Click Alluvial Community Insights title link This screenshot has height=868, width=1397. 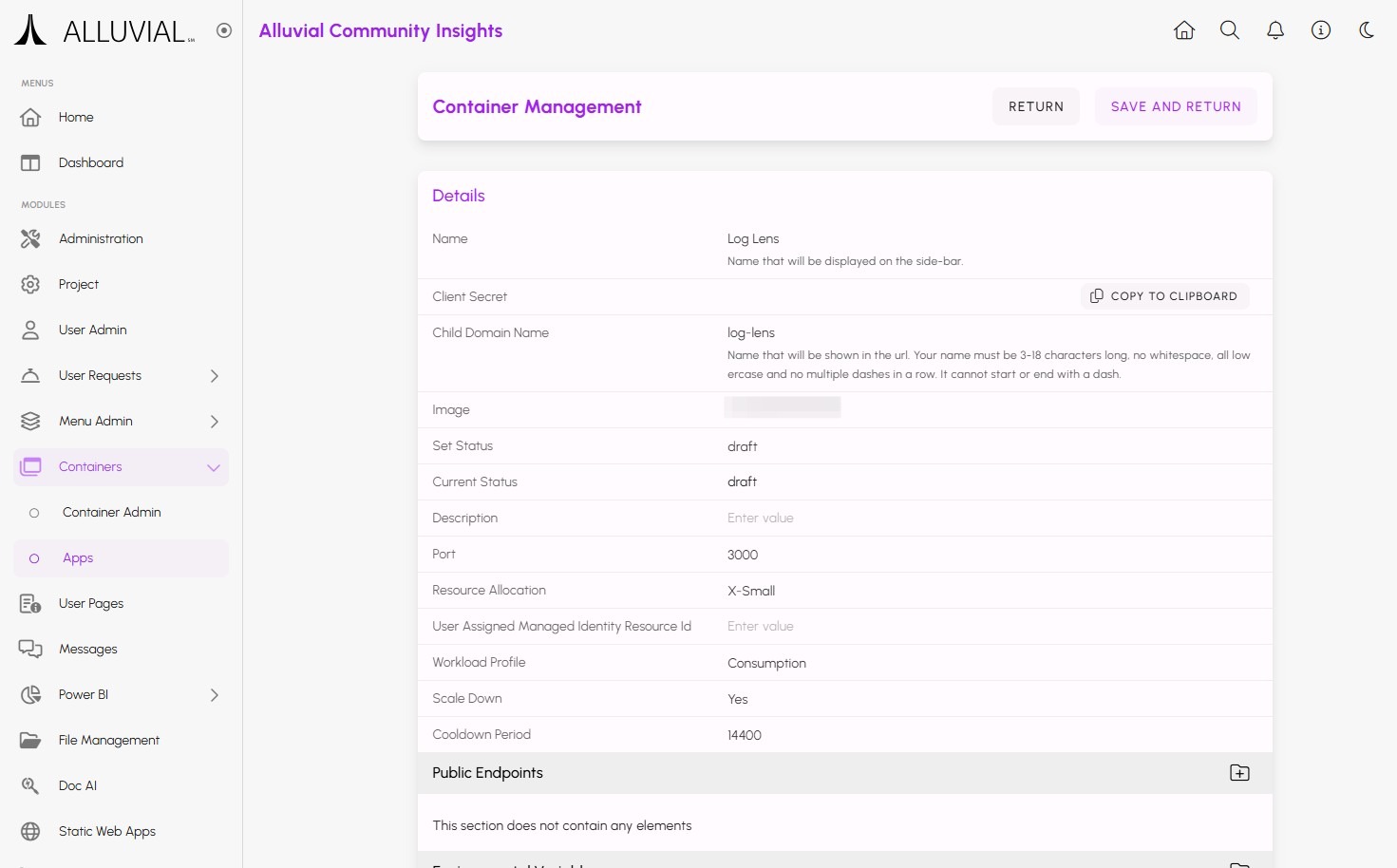click(x=381, y=30)
